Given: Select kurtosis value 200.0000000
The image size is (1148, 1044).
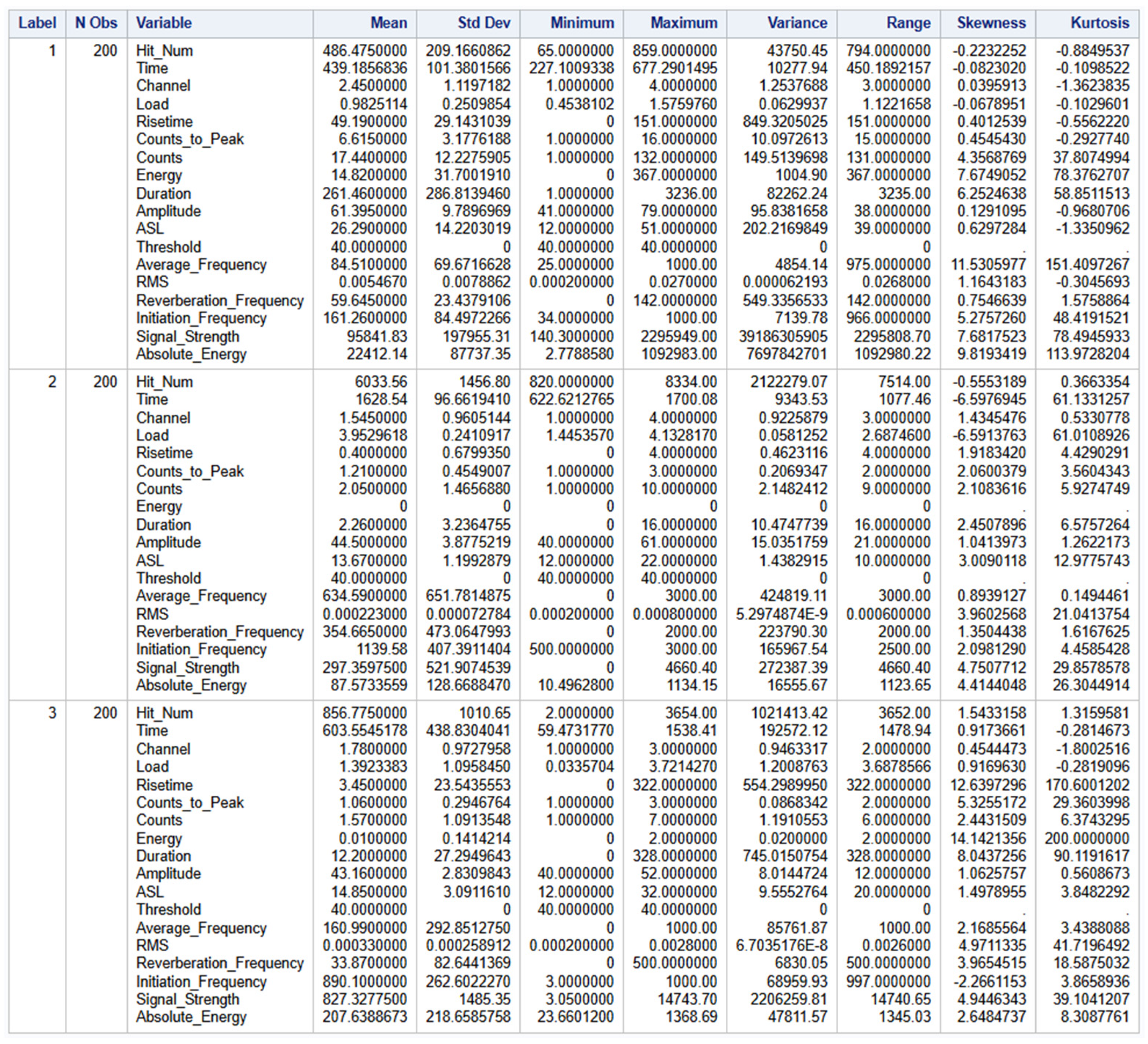Looking at the screenshot, I should pos(1087,839).
